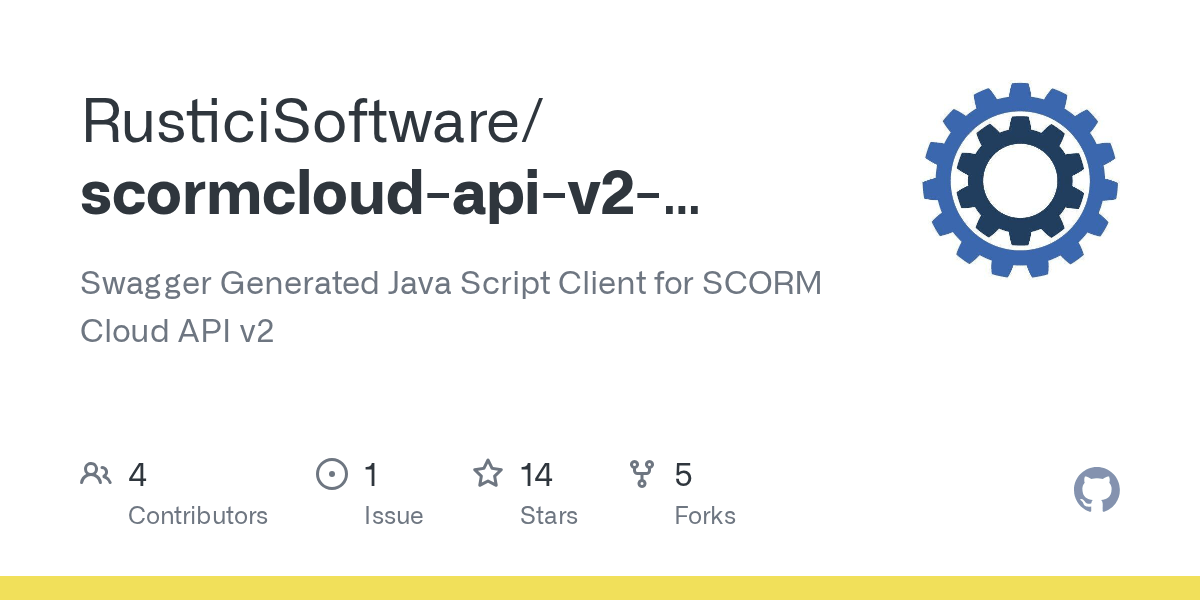Select the count 4 beside Contributors

pos(137,474)
